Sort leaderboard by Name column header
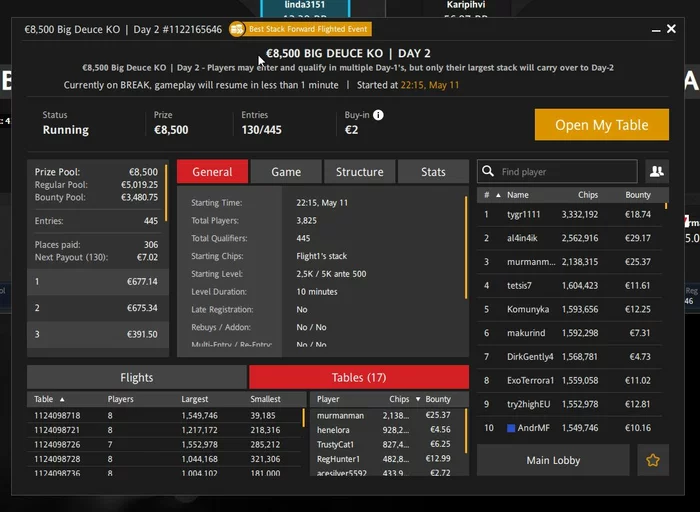This screenshot has width=700, height=512. [518, 195]
